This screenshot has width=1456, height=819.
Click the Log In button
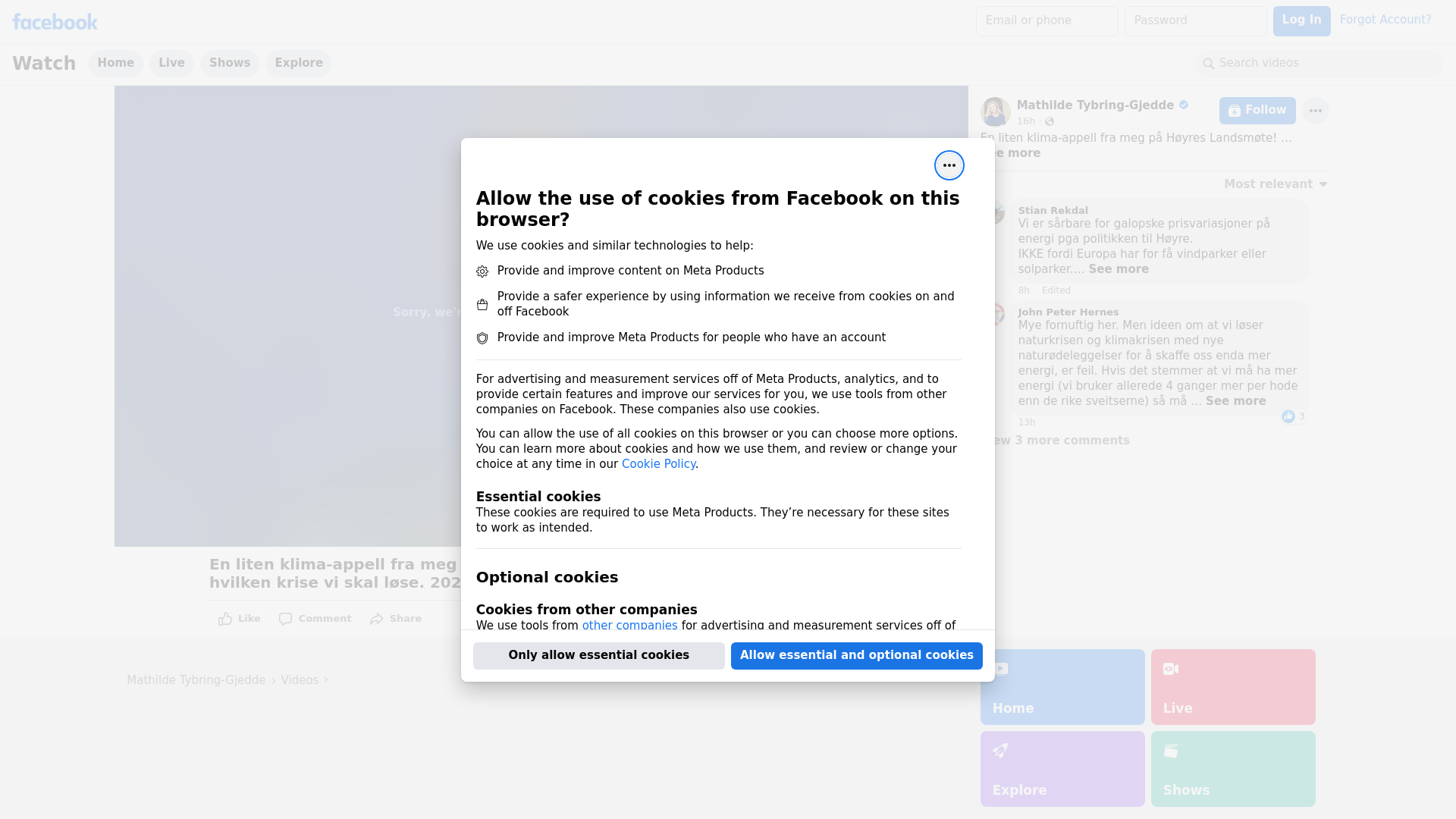click(1301, 21)
